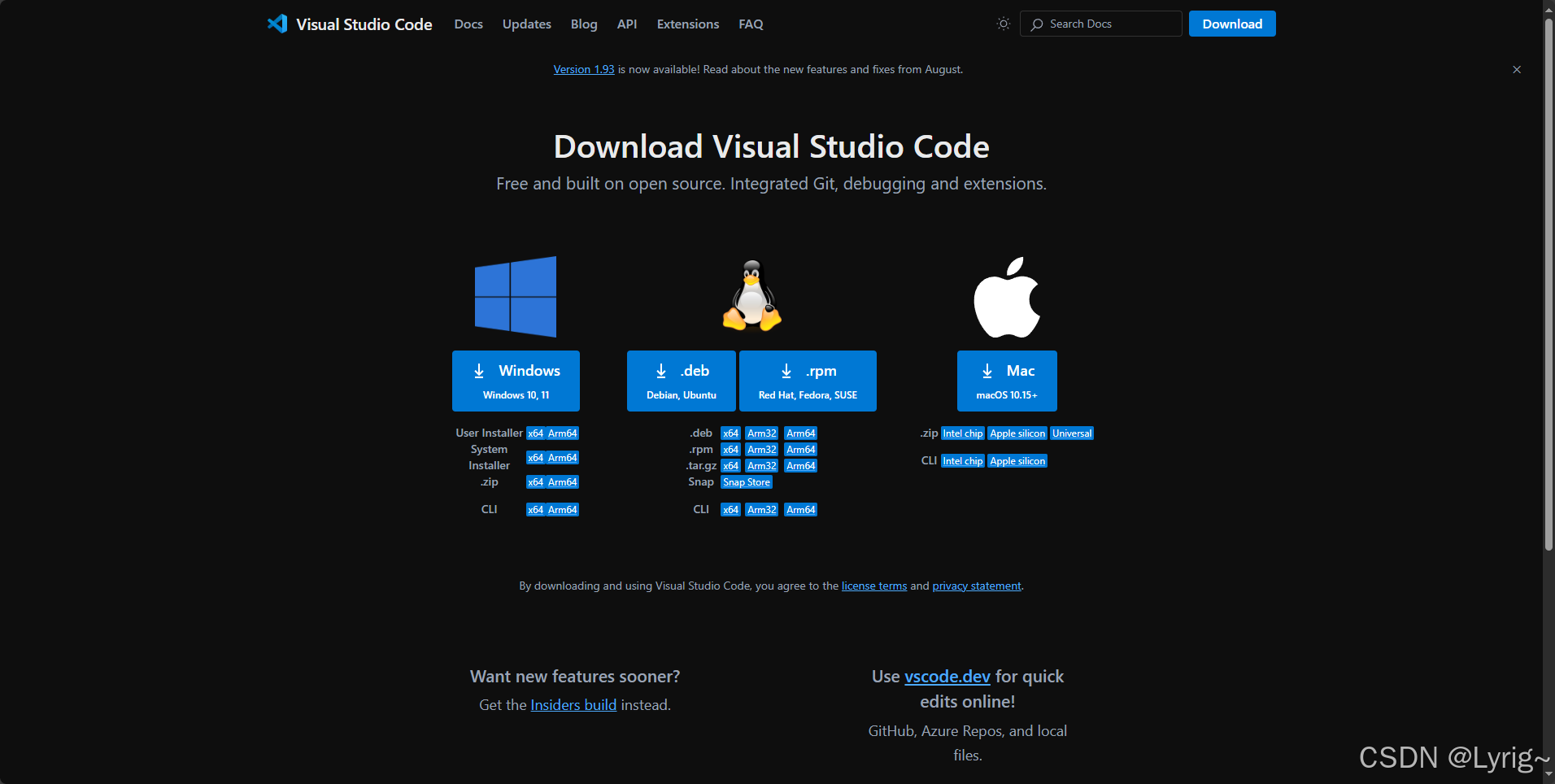Screen dimensions: 1555x784
Task: Open the Updates page
Action: [527, 24]
